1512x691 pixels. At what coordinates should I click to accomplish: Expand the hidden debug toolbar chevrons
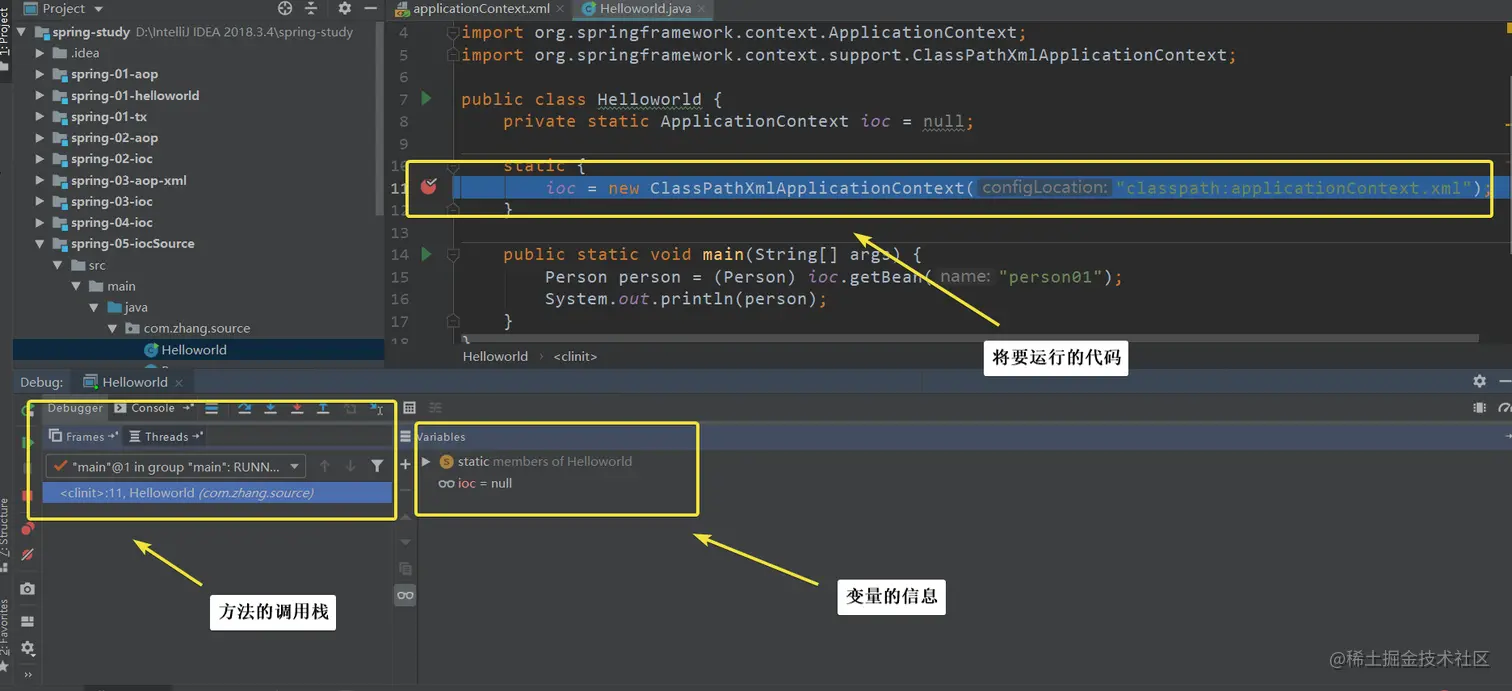pos(28,675)
